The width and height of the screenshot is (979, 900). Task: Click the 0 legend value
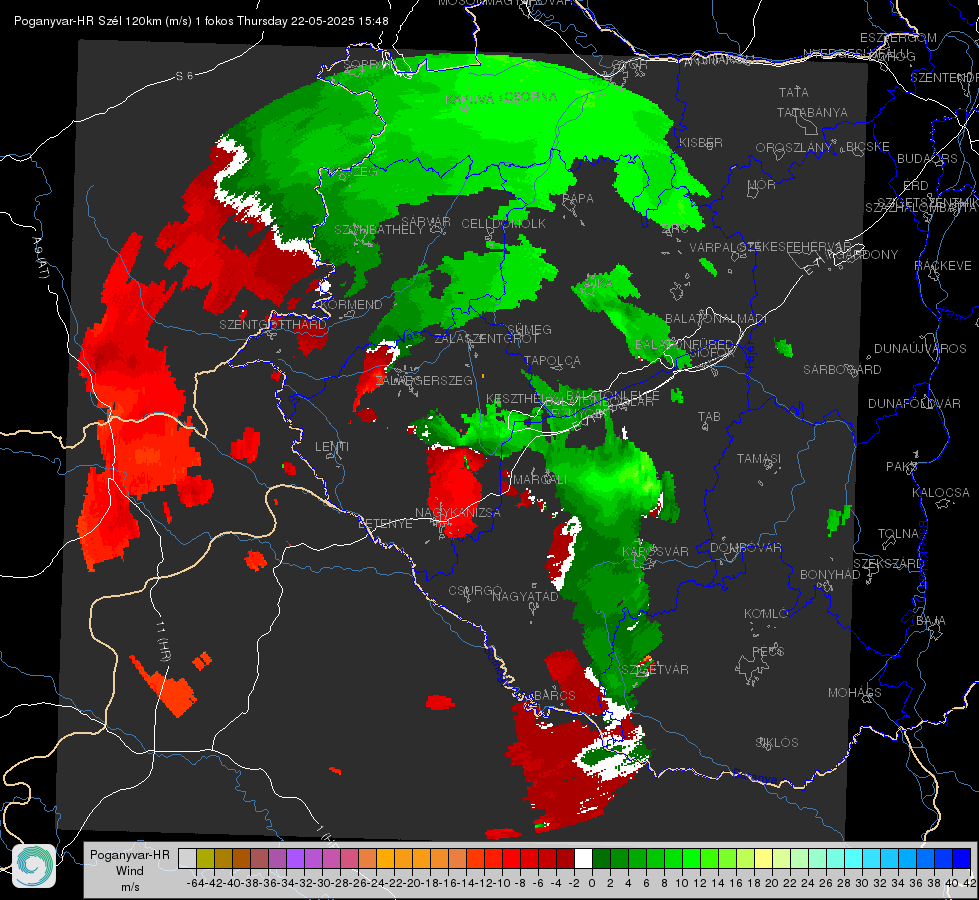592,883
